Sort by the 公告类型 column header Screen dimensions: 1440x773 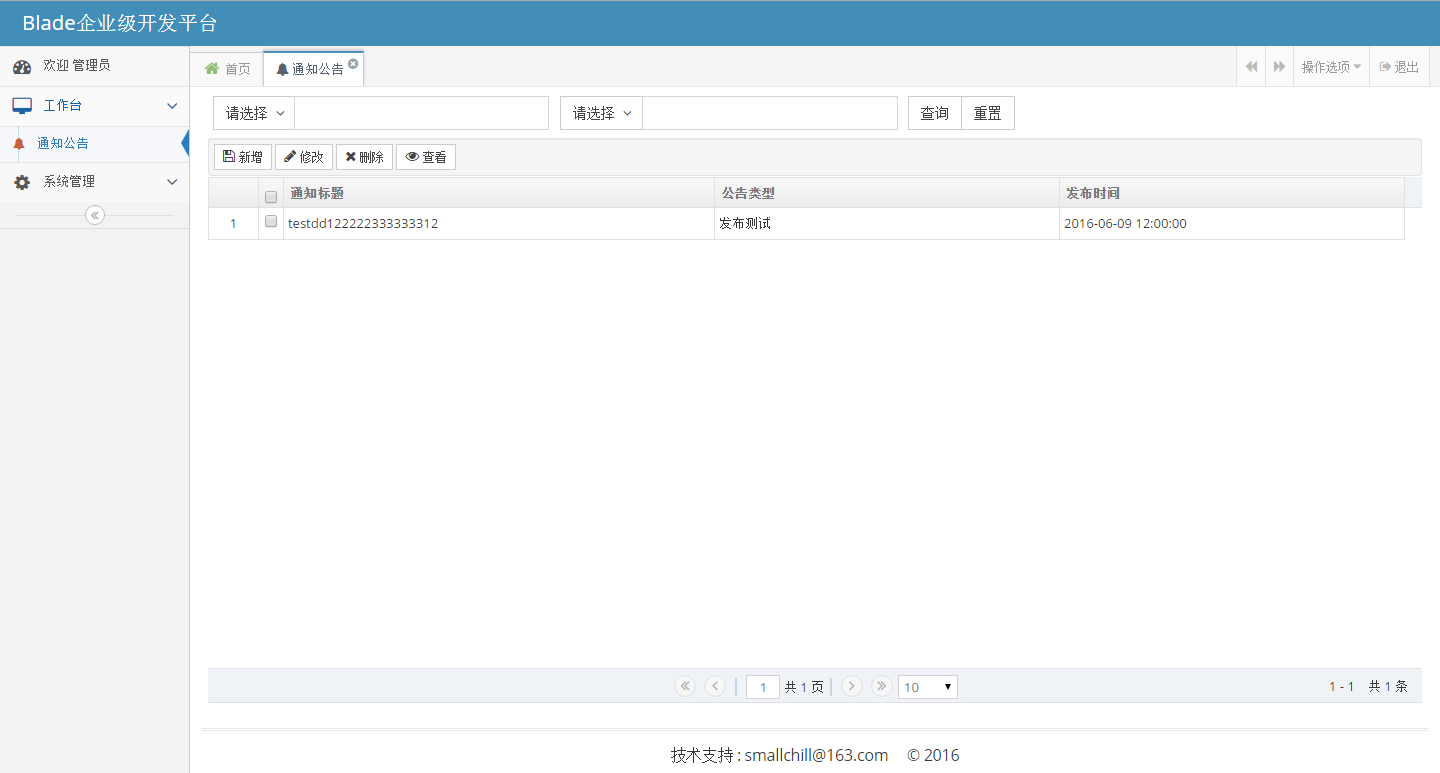887,193
